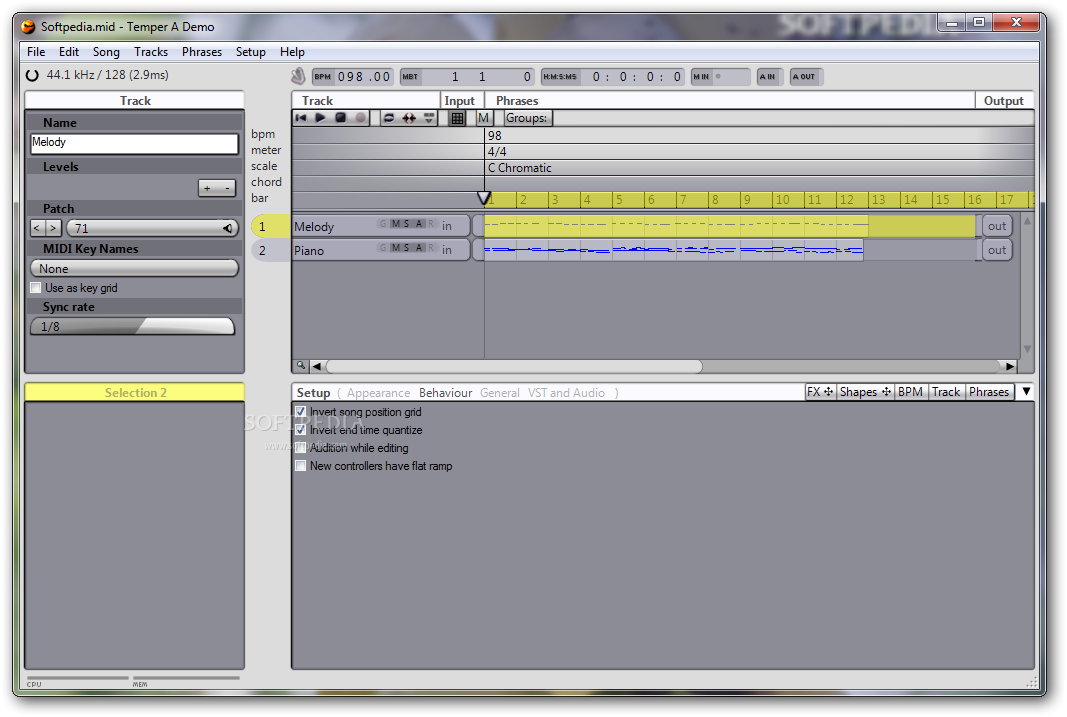This screenshot has width=1067, height=717.
Task: Toggle the grid icon in phrases toolbar
Action: (x=457, y=118)
